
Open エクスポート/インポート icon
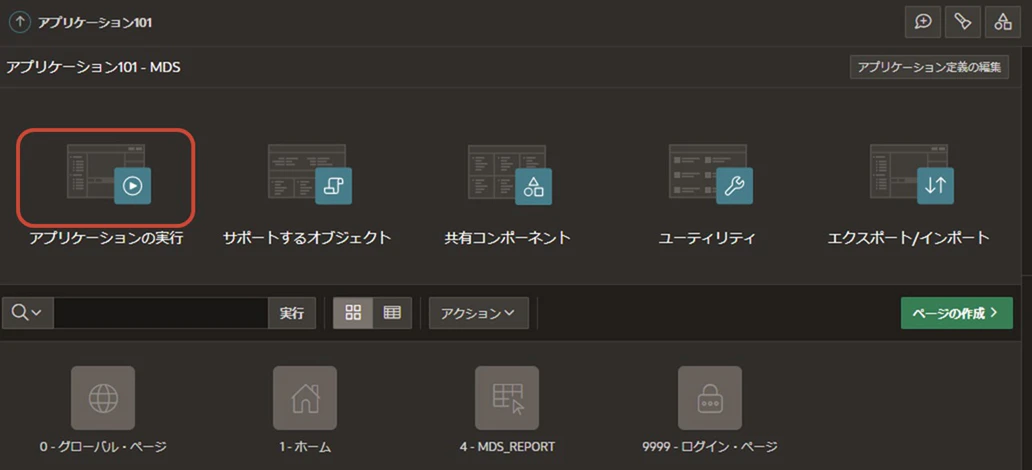pyautogui.click(x=911, y=173)
